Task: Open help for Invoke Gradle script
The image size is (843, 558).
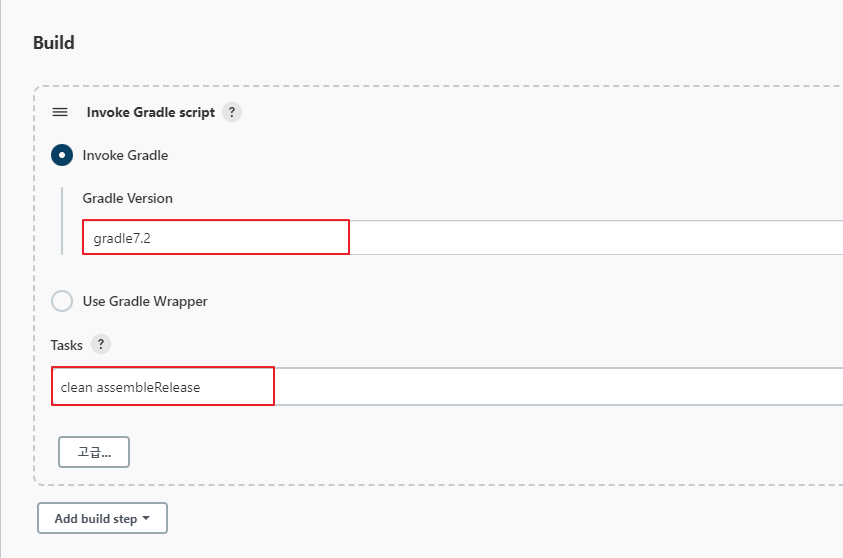Action: point(232,112)
